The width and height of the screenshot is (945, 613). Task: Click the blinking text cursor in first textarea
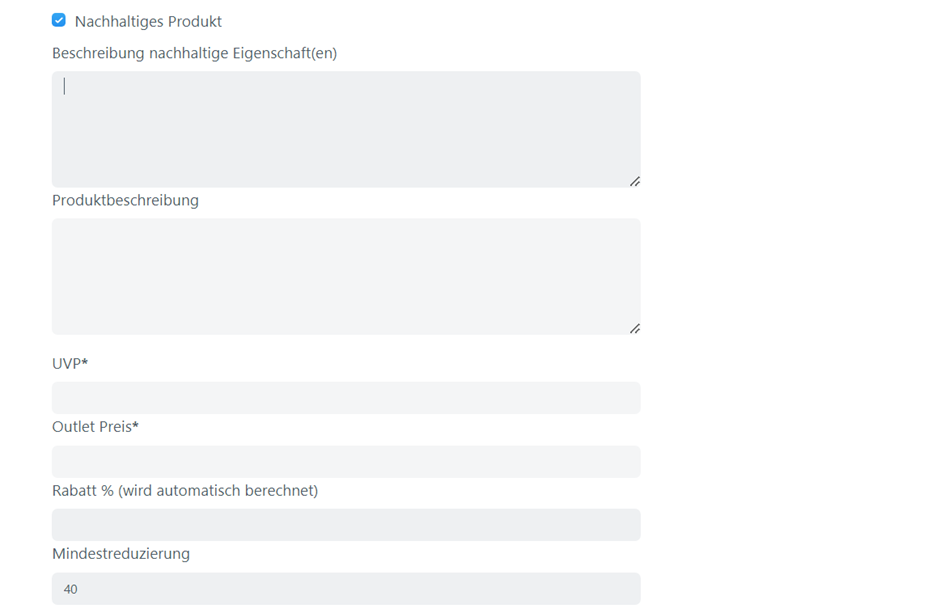[x=65, y=86]
